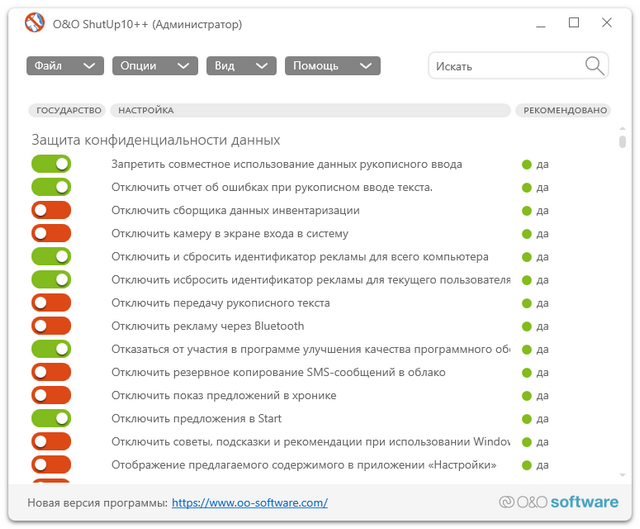Open the Вид dropdown menu
The height and width of the screenshot is (529, 640).
(x=241, y=66)
